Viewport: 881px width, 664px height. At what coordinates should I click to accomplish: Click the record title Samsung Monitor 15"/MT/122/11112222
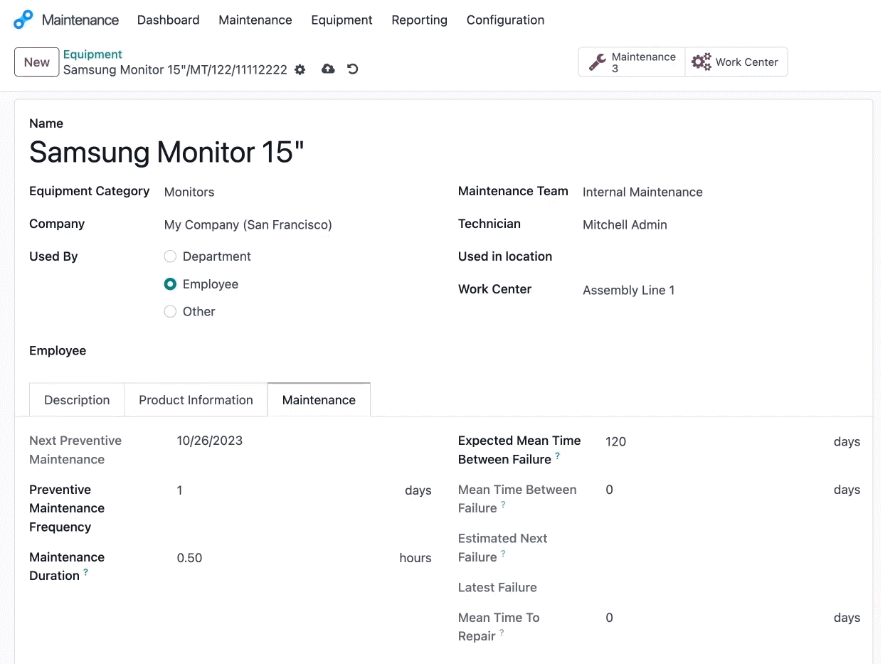coord(175,70)
